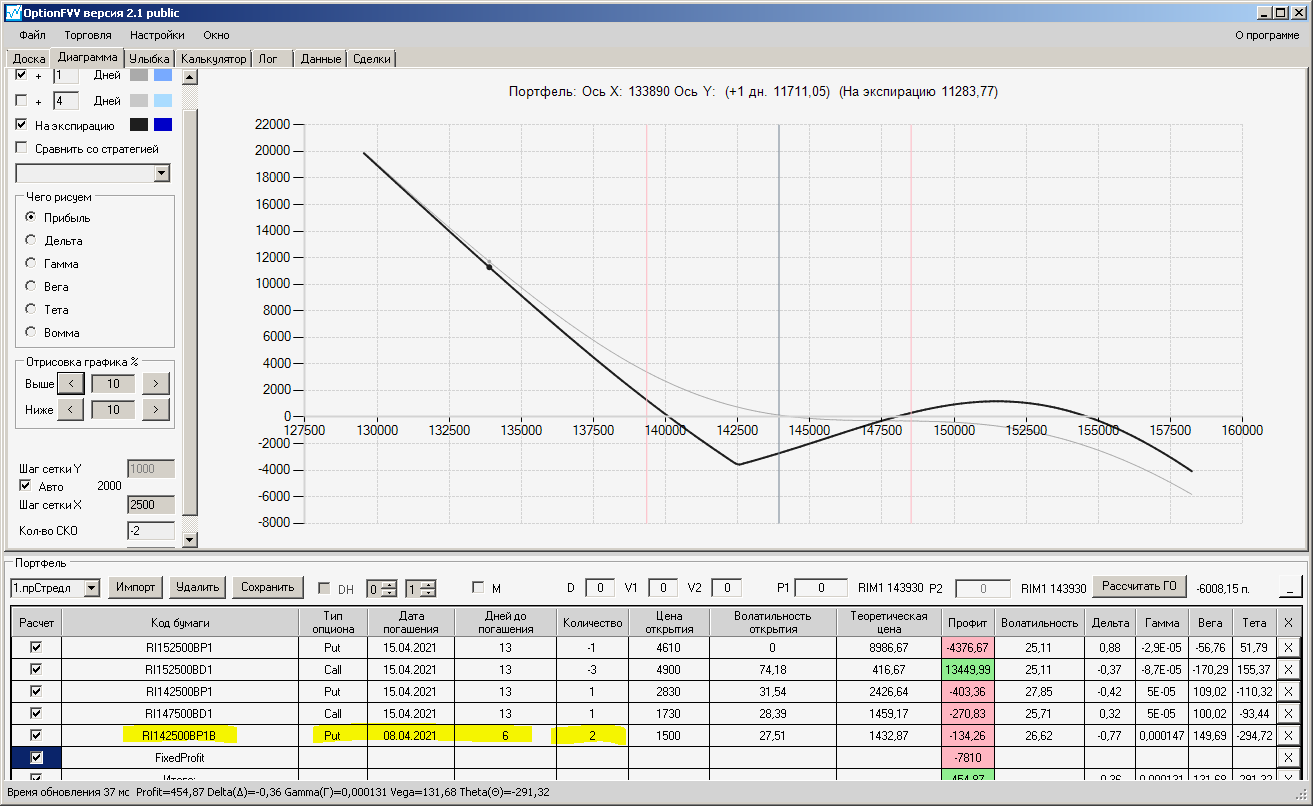Open the Окно menu

[216, 35]
